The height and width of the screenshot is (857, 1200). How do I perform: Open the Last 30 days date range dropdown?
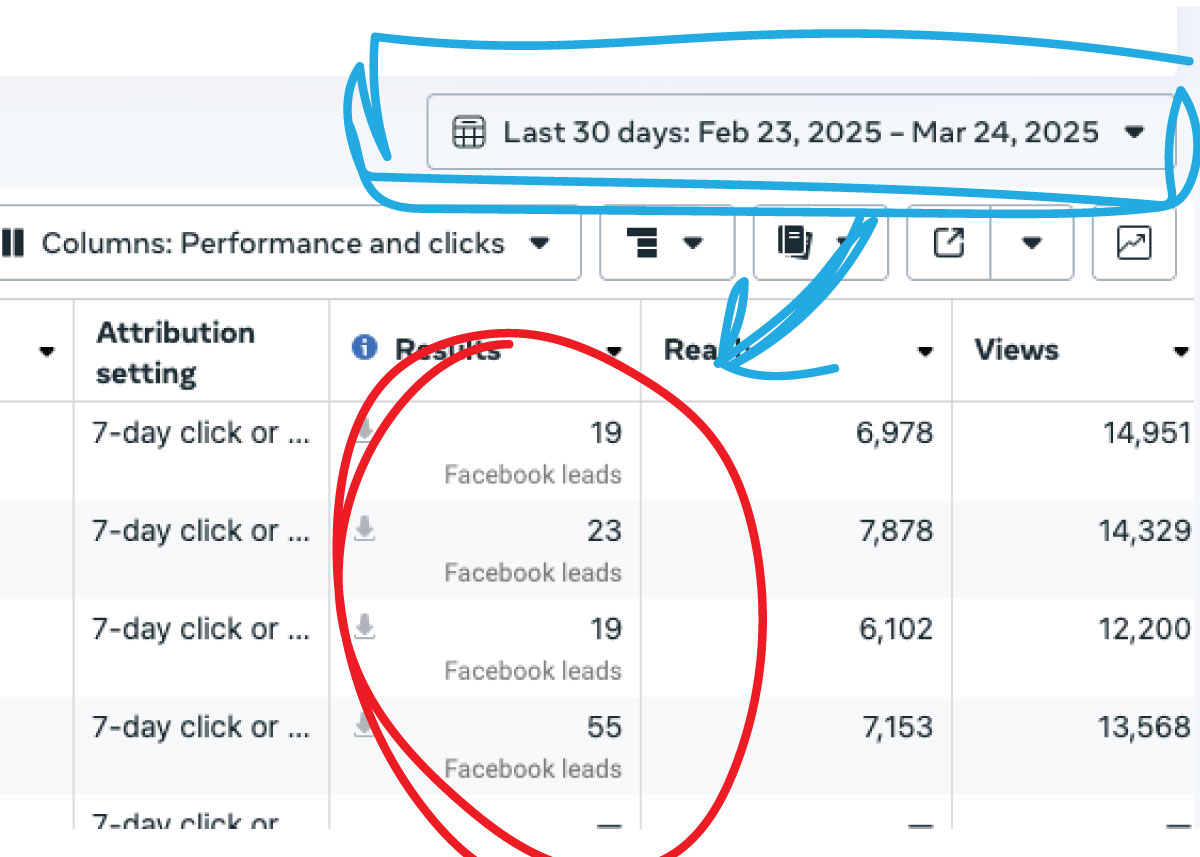[x=800, y=132]
